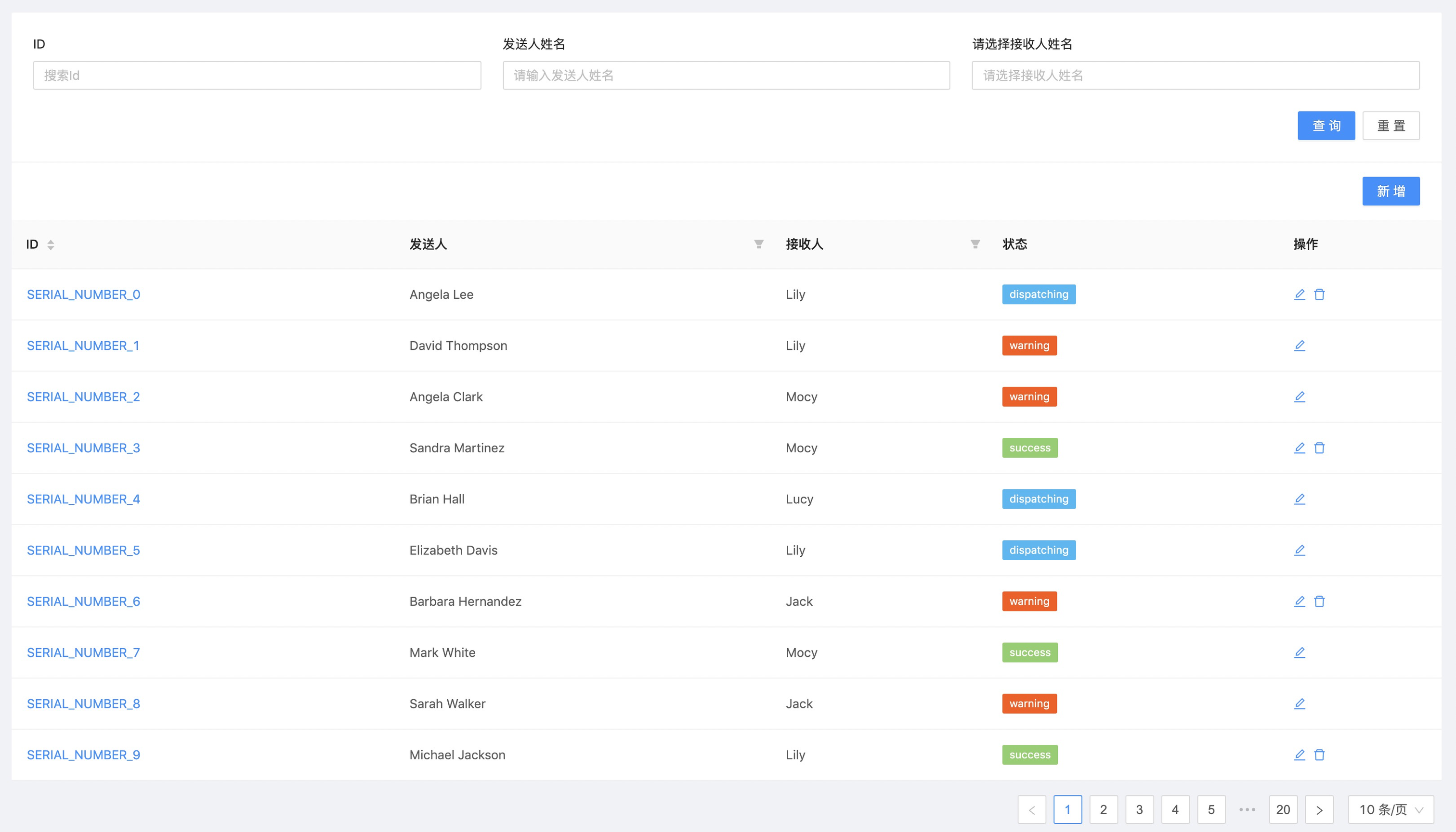Image resolution: width=1456 pixels, height=832 pixels.
Task: Open the 发送人 column filter
Action: coord(759,244)
